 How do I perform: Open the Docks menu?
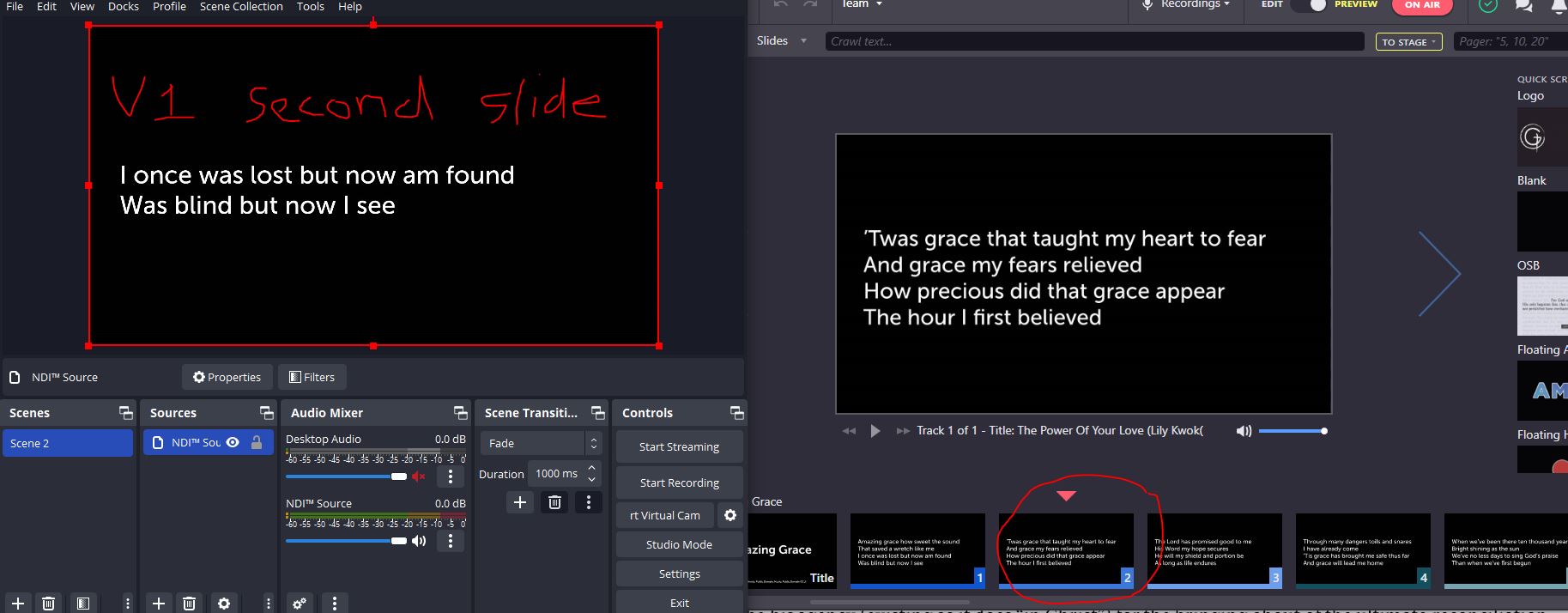124,6
